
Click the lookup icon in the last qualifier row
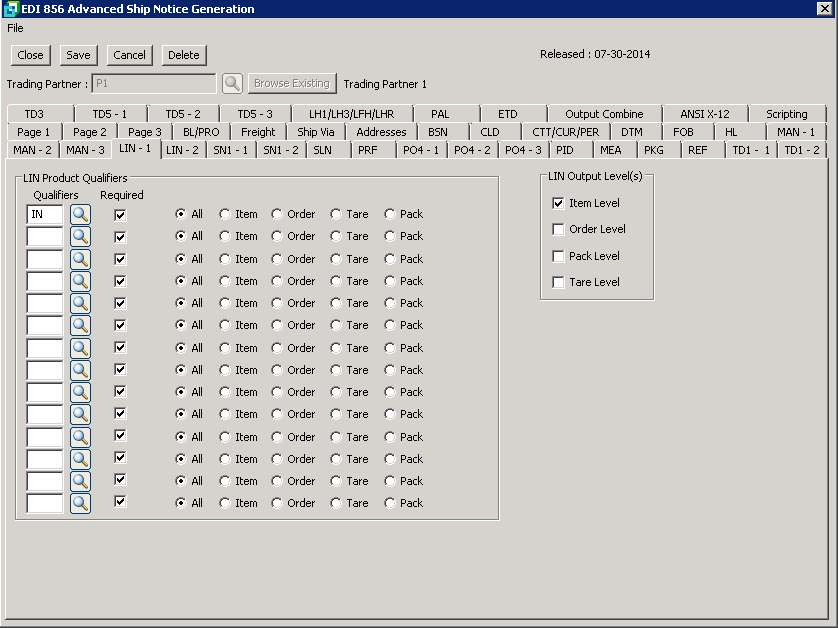click(80, 503)
